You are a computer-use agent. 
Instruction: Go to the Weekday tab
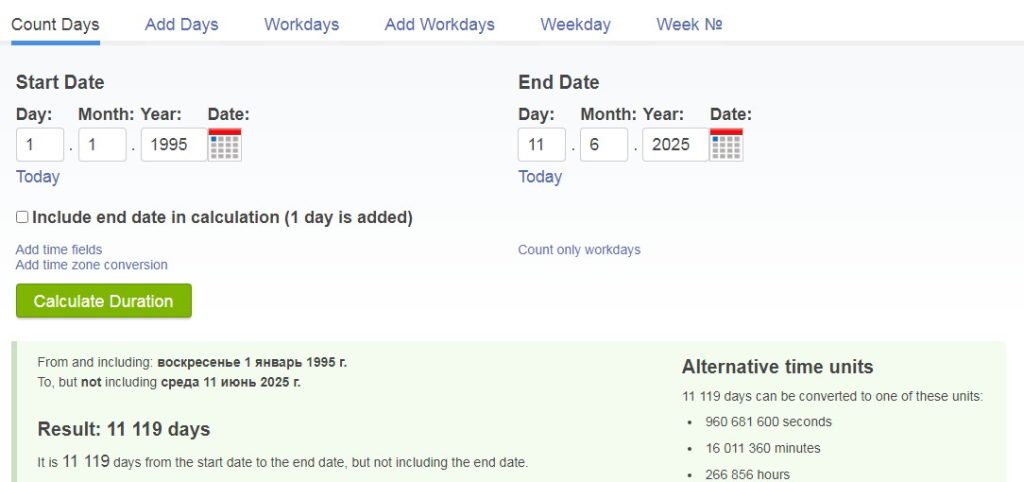[x=575, y=25]
